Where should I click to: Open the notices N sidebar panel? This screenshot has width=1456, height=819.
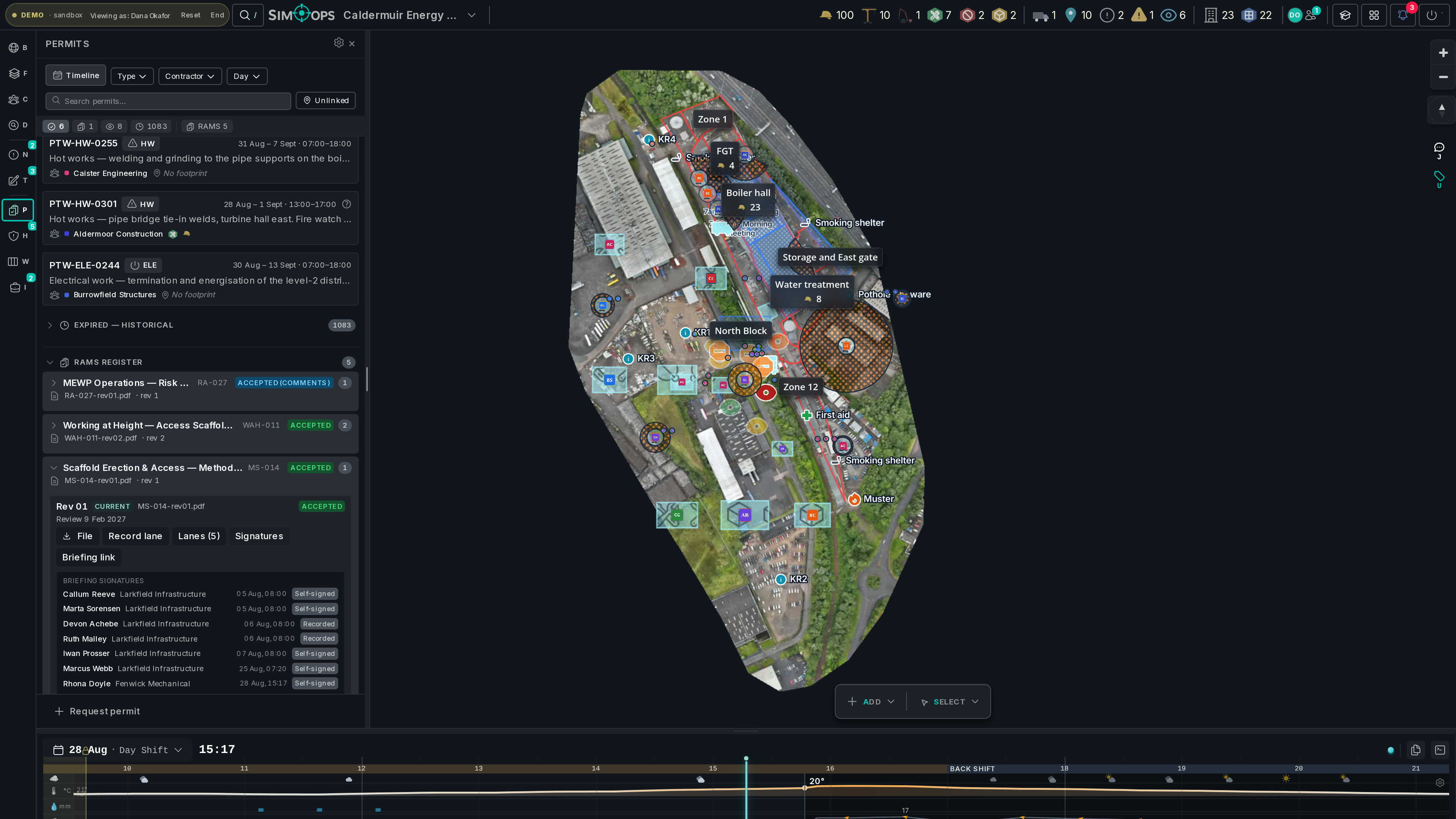(x=18, y=154)
